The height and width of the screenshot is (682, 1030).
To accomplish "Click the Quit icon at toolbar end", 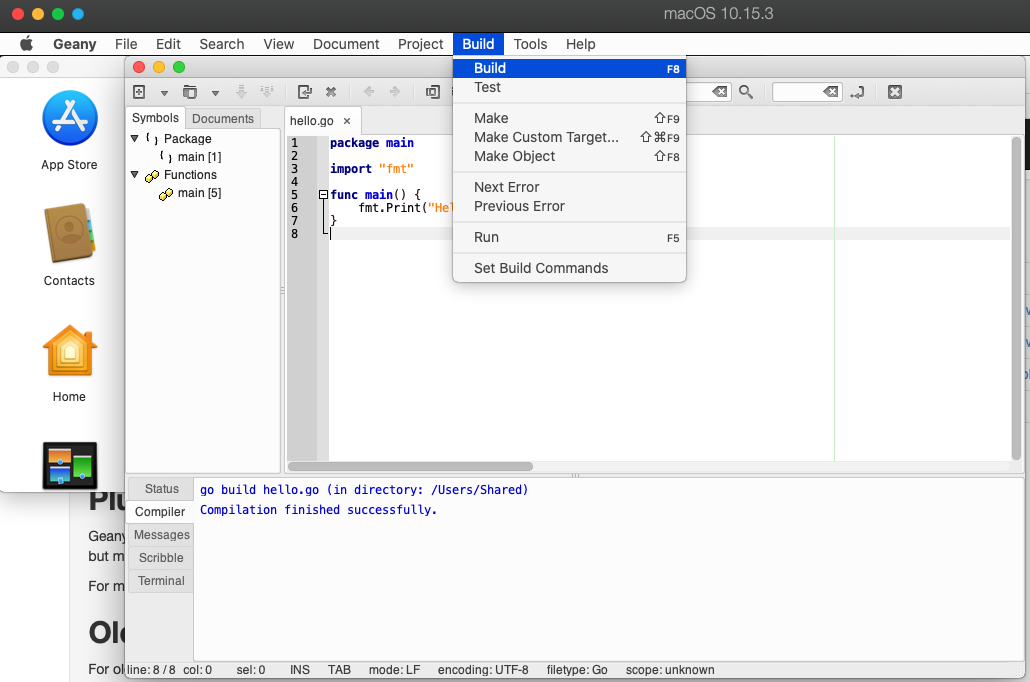I will pos(895,92).
